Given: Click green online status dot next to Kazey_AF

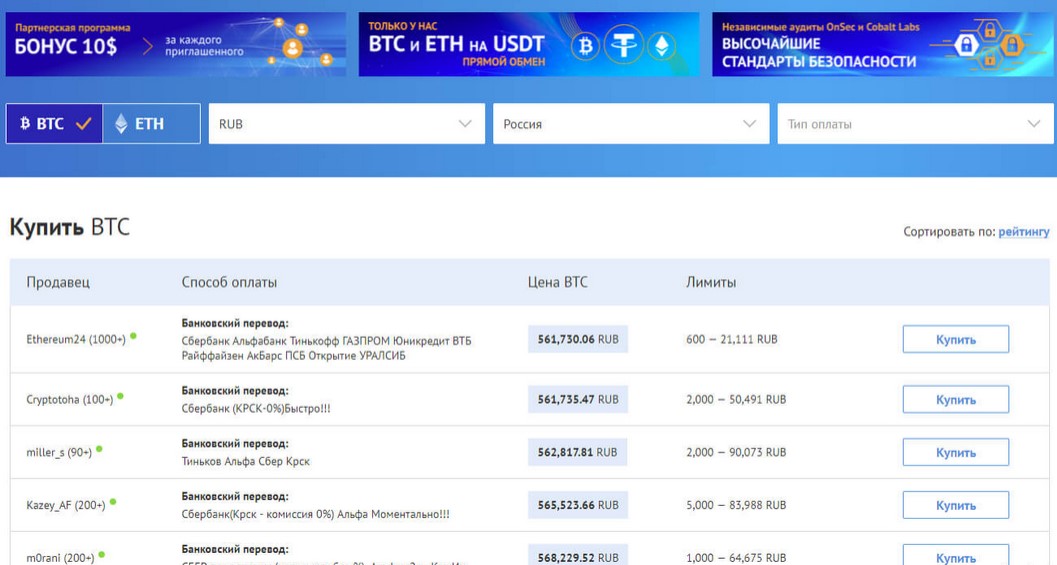Looking at the screenshot, I should [113, 502].
